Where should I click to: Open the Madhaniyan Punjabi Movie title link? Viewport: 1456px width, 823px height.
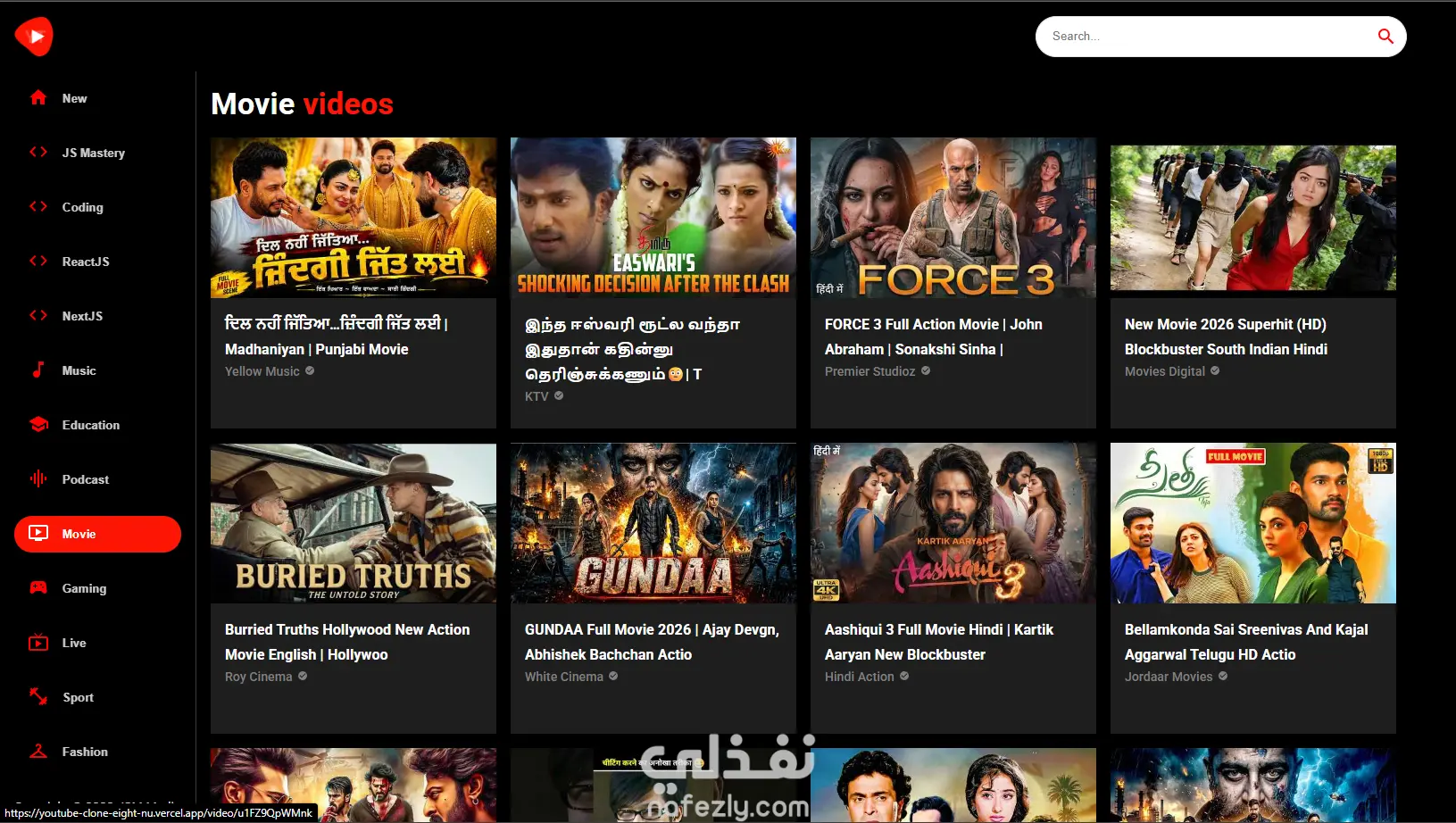(337, 337)
